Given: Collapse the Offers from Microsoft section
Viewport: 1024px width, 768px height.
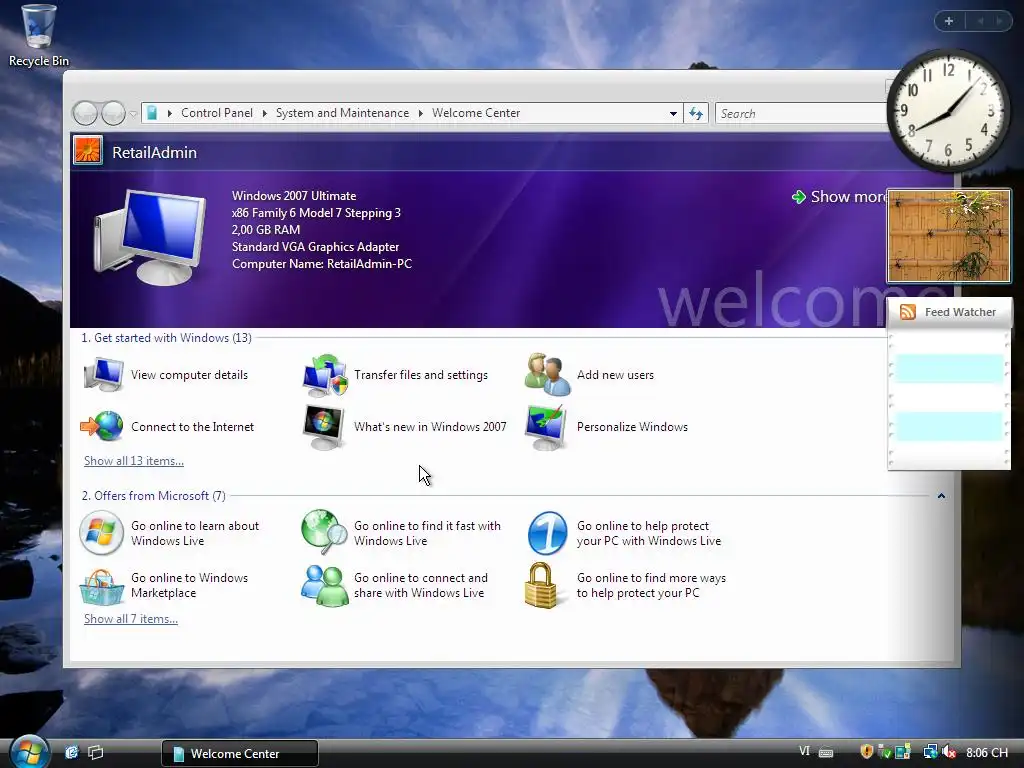Looking at the screenshot, I should coord(941,496).
